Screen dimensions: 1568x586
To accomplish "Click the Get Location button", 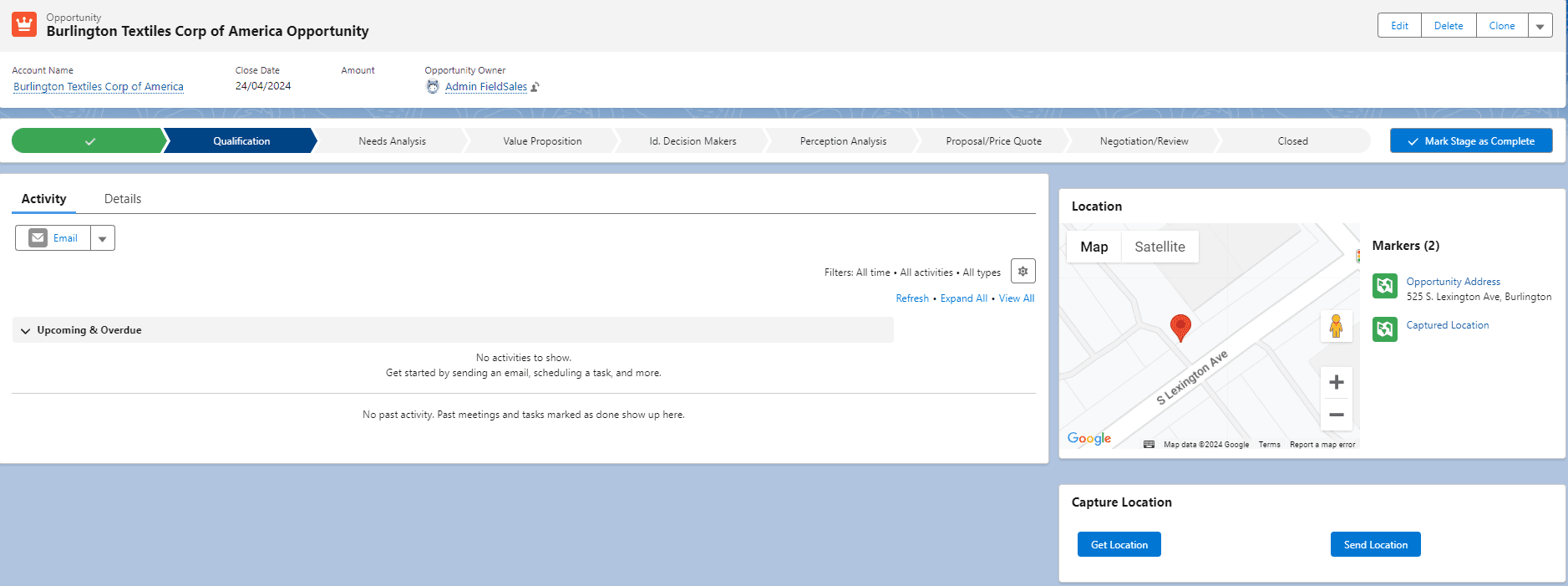I will [1119, 545].
